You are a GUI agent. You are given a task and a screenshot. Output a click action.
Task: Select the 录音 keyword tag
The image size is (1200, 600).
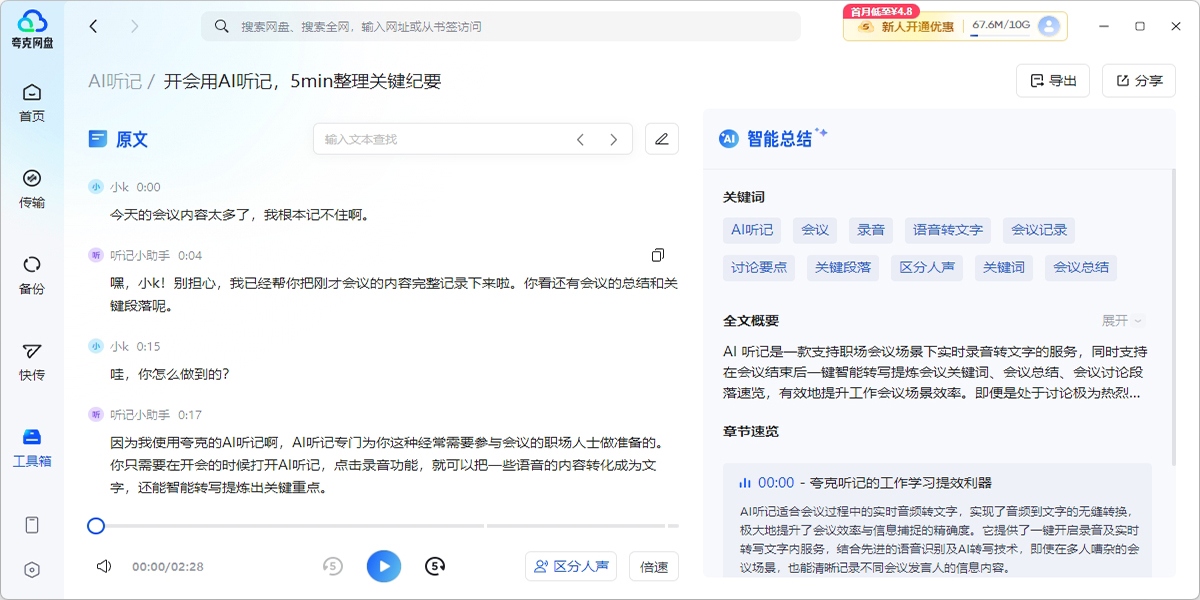click(x=871, y=230)
